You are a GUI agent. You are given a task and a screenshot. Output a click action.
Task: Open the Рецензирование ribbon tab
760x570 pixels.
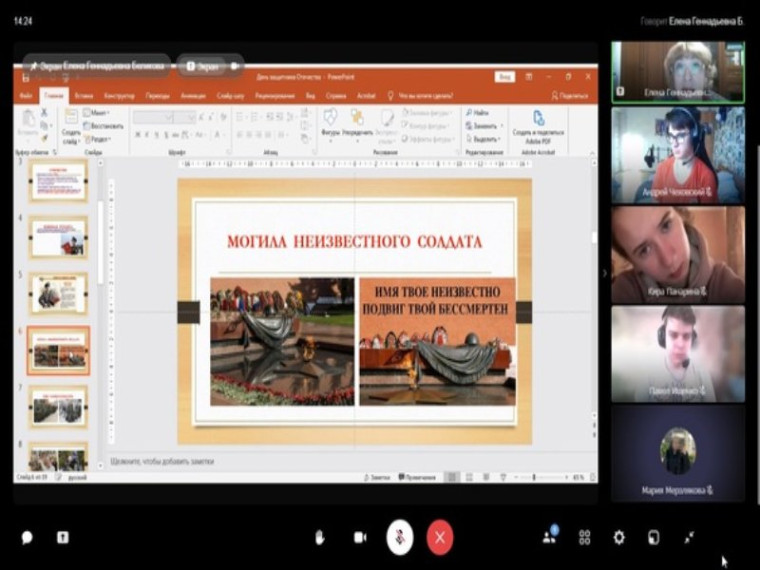tap(274, 95)
